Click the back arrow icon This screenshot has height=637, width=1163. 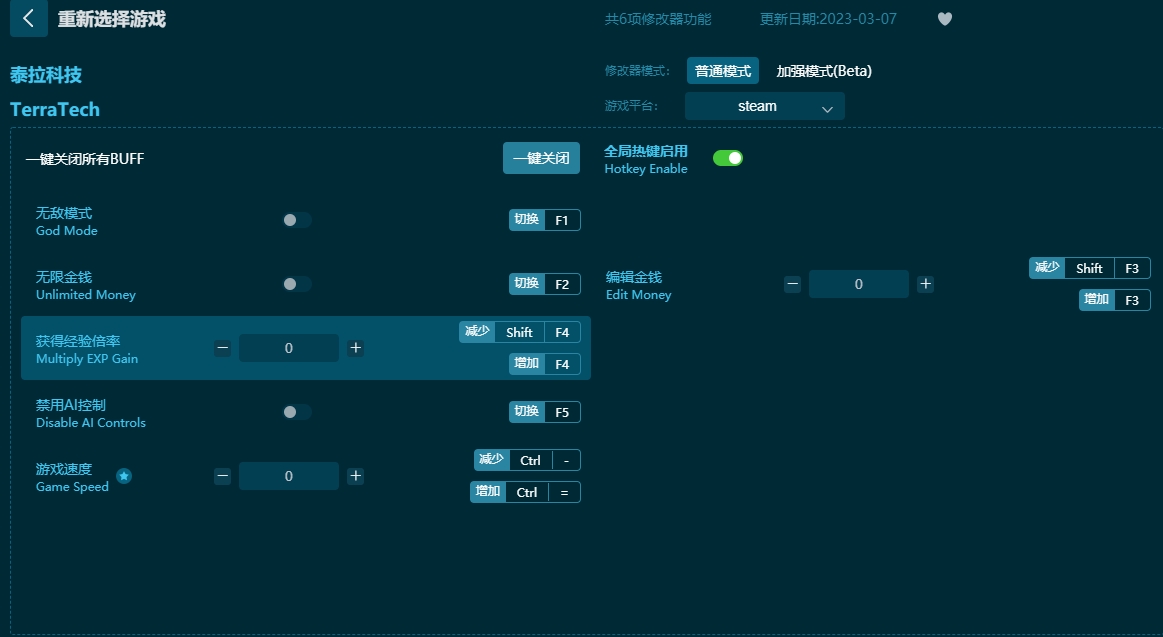click(x=28, y=18)
